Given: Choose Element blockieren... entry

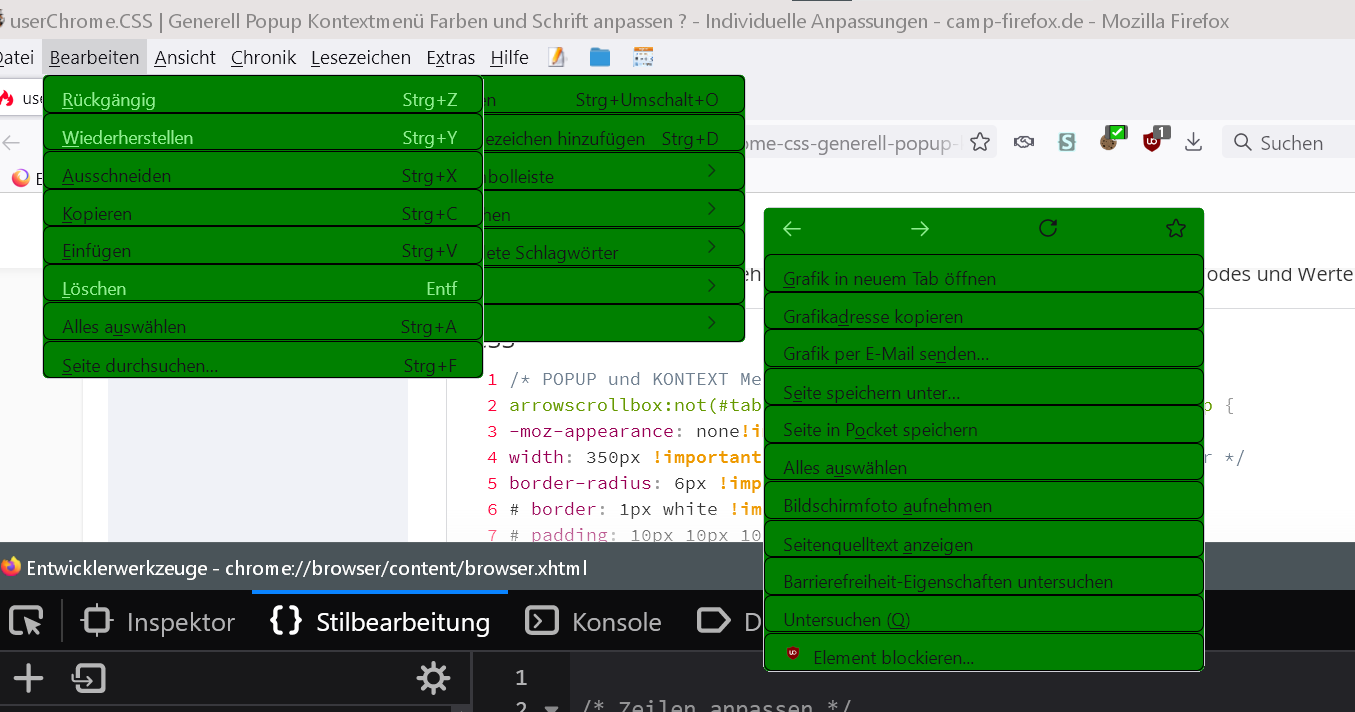Looking at the screenshot, I should (x=984, y=652).
